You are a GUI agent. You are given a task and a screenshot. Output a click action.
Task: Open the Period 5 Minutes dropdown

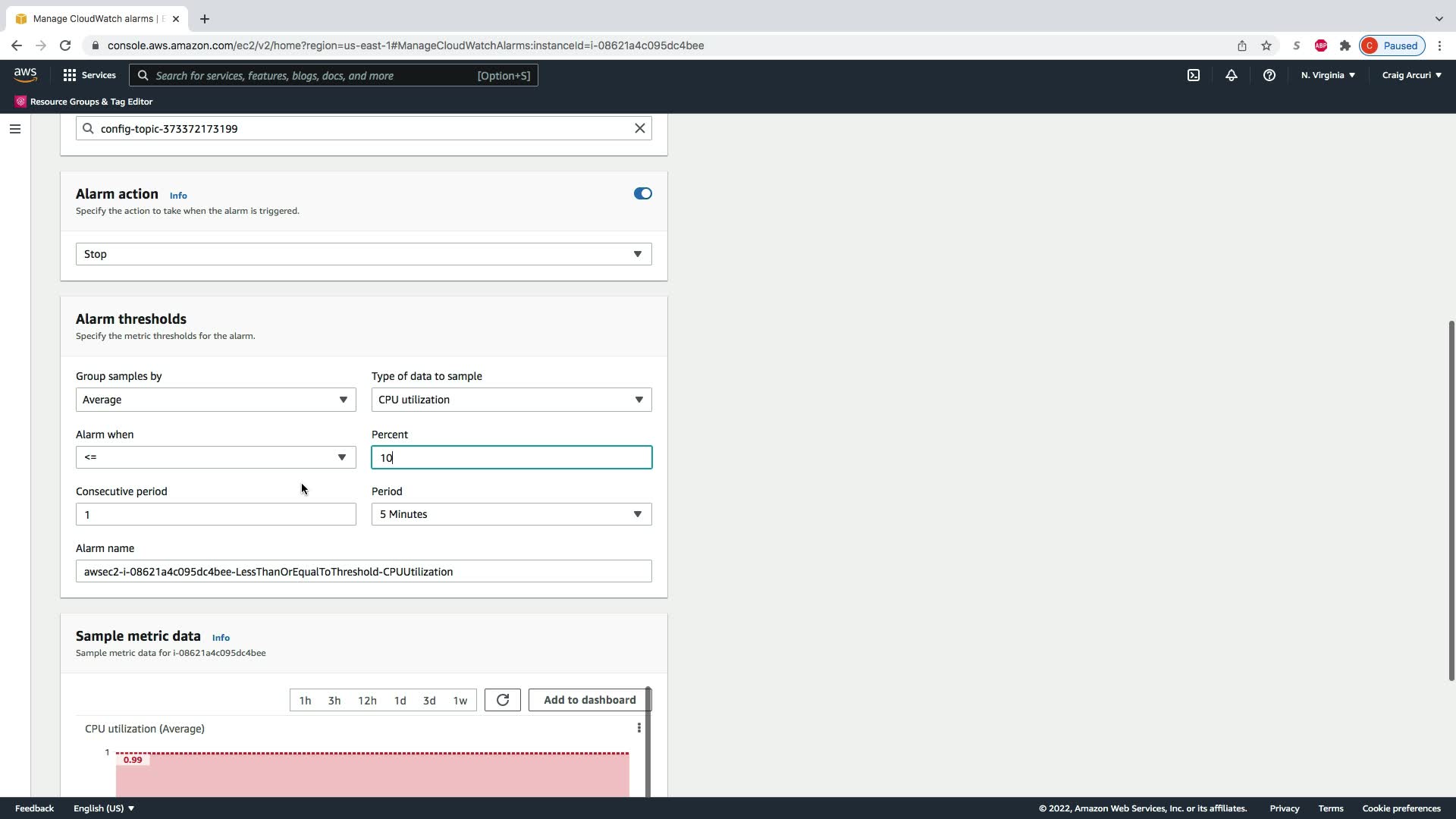click(x=511, y=514)
